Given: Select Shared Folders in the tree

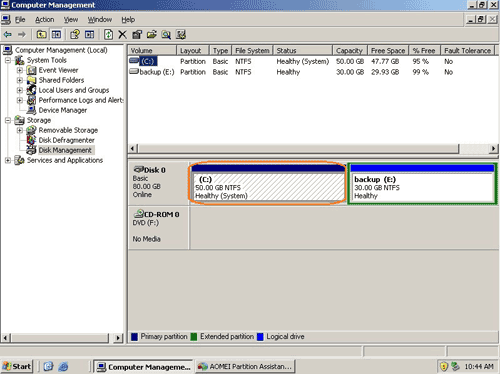Looking at the screenshot, I should pos(61,80).
